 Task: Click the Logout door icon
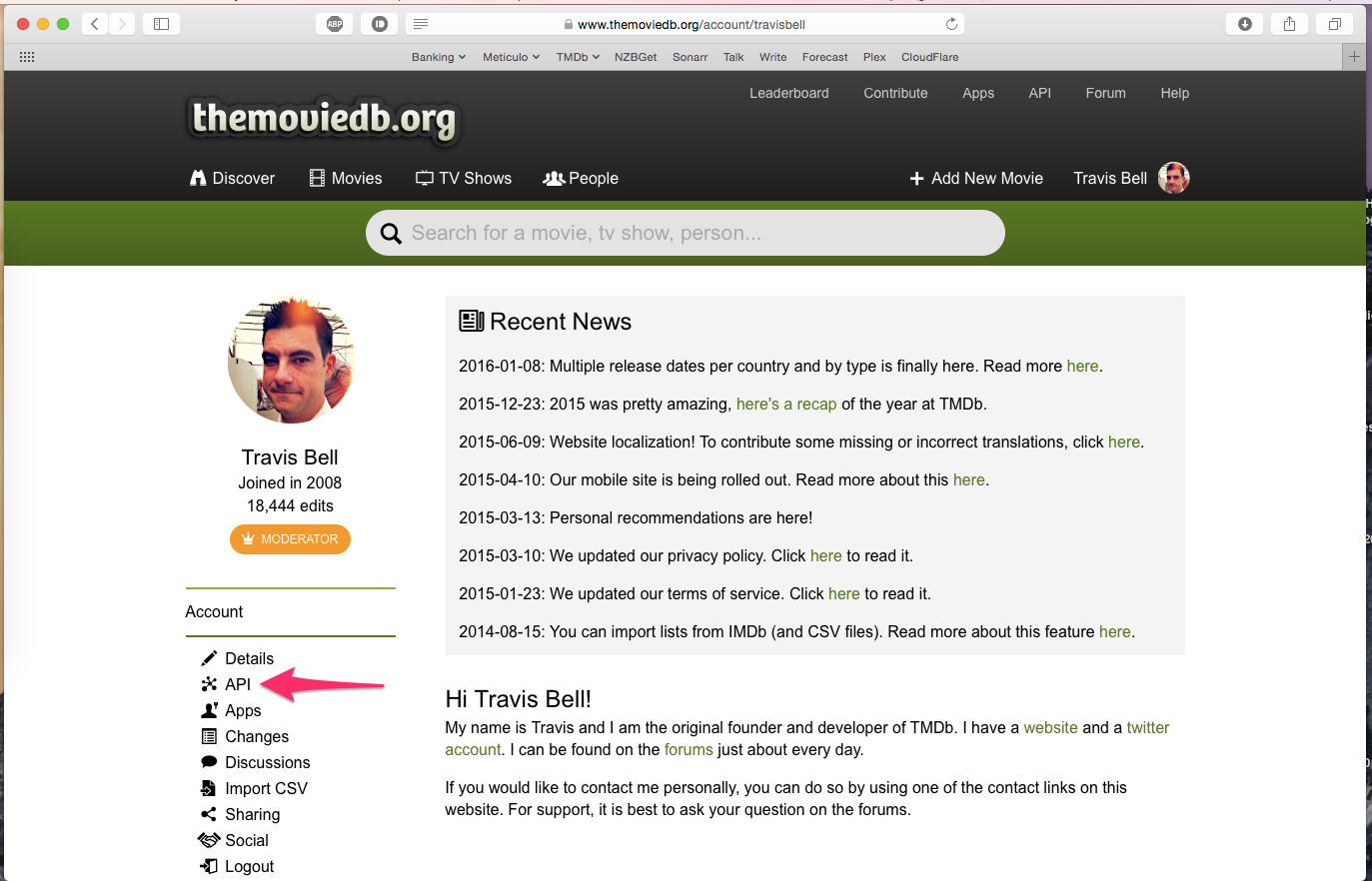(209, 866)
